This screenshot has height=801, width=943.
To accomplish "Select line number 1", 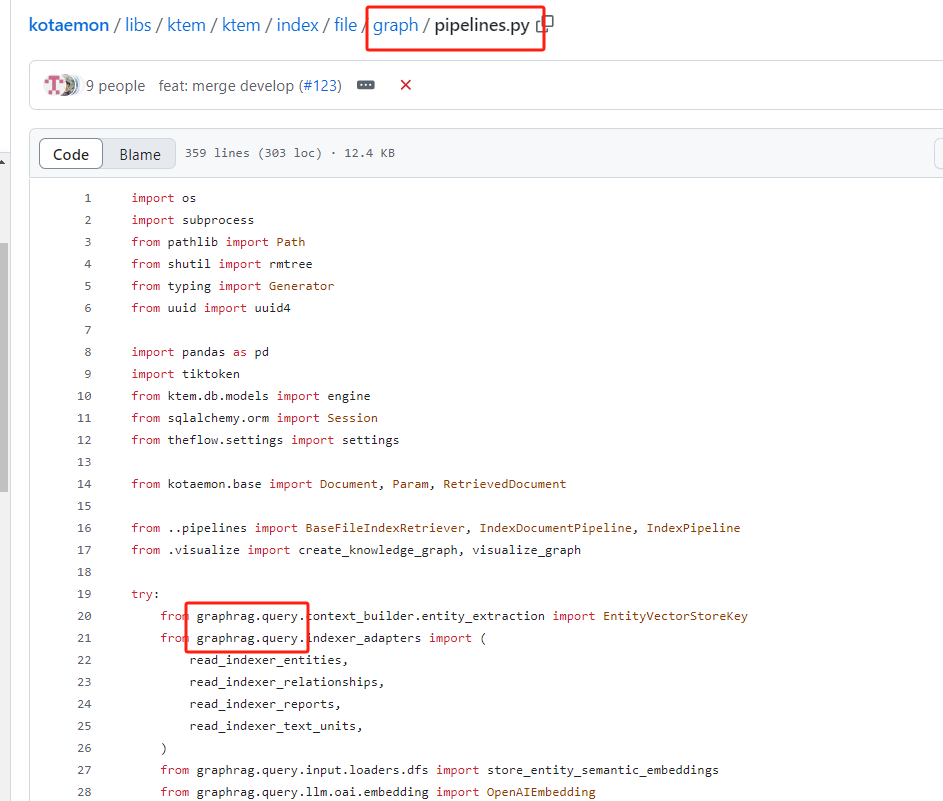I will pyautogui.click(x=88, y=198).
